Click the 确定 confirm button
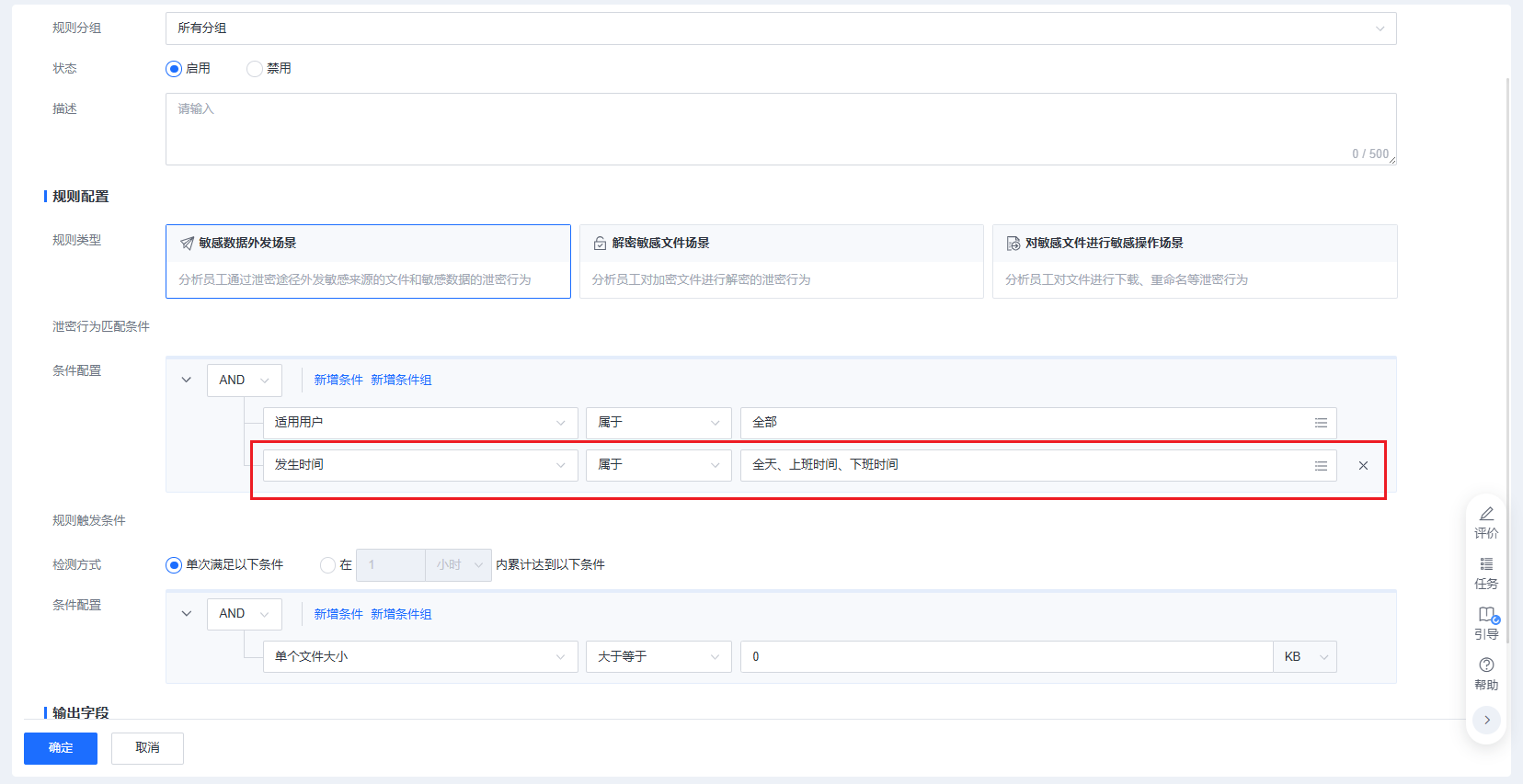 tap(61, 748)
